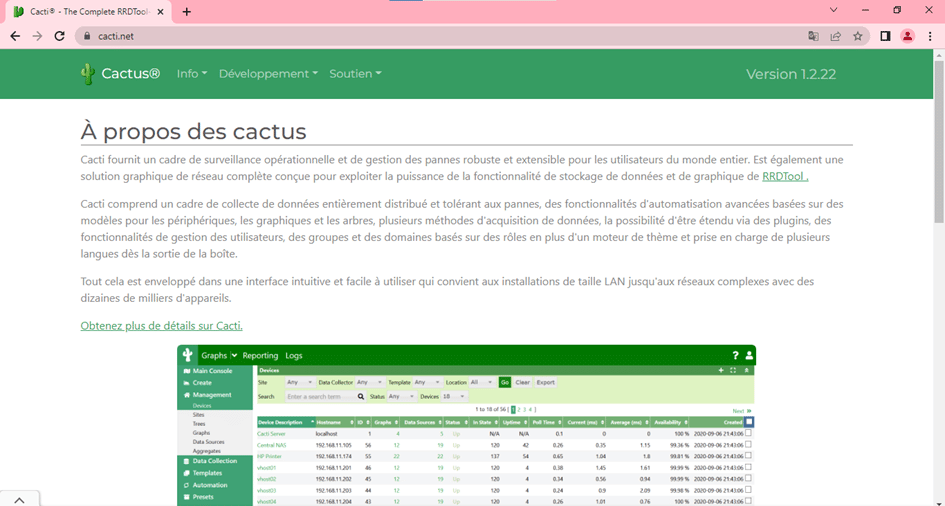
Task: Open the Status filter dropdown in the screenshot
Action: point(401,396)
